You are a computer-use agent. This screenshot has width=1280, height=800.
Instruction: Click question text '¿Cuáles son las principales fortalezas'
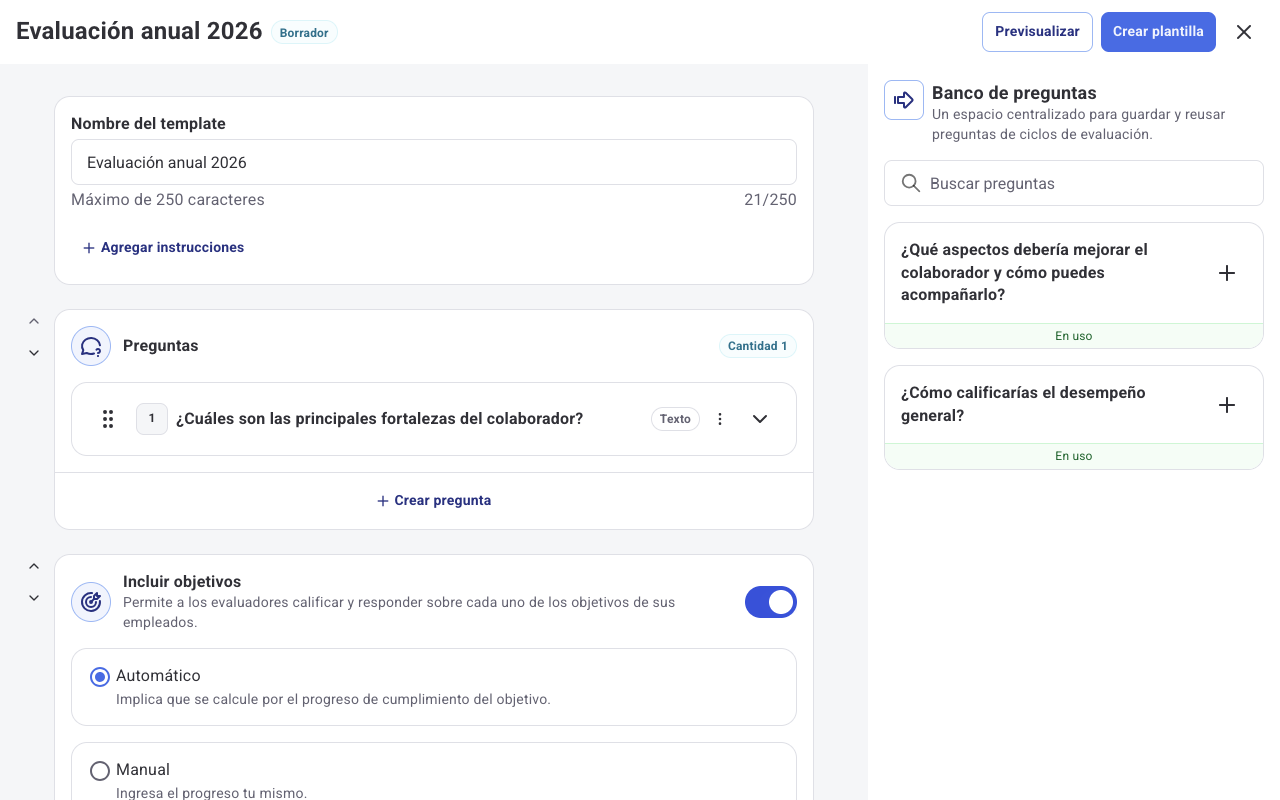379,419
